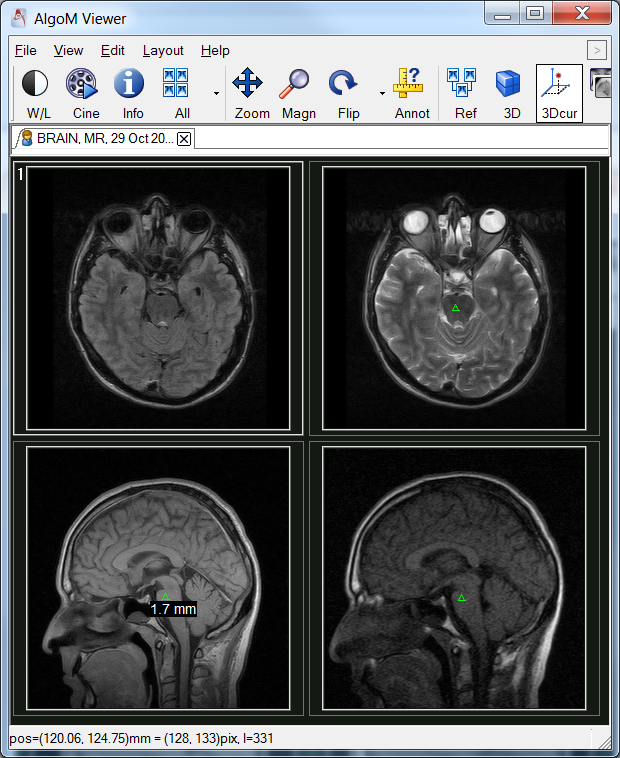This screenshot has width=620, height=758.
Task: Click the green 3D cursor in bottom-right sagittal view
Action: pos(461,598)
